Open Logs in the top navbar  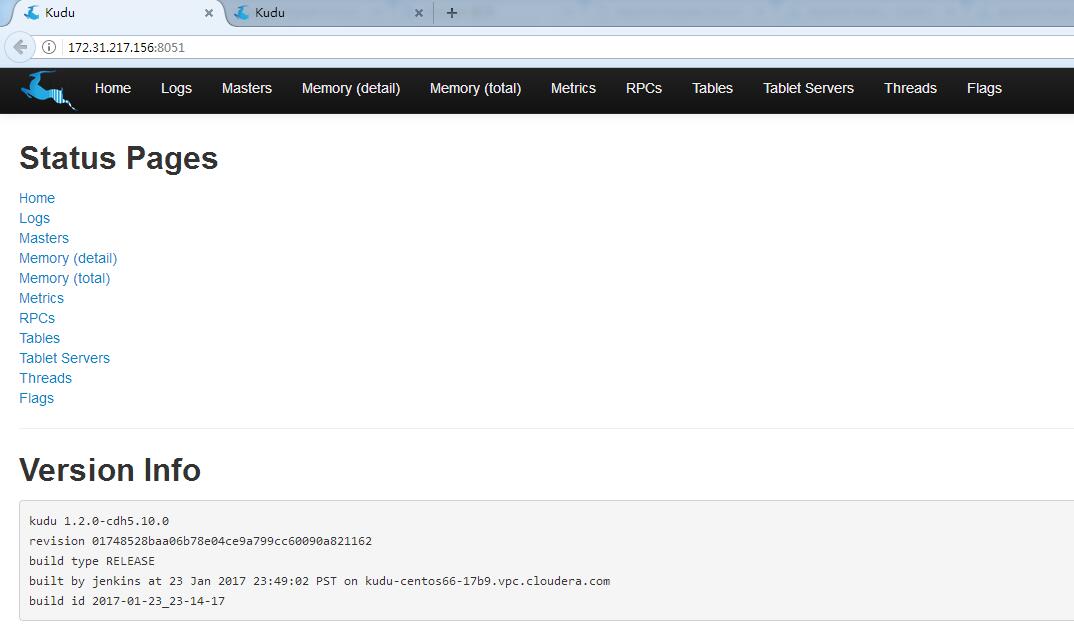pos(176,88)
